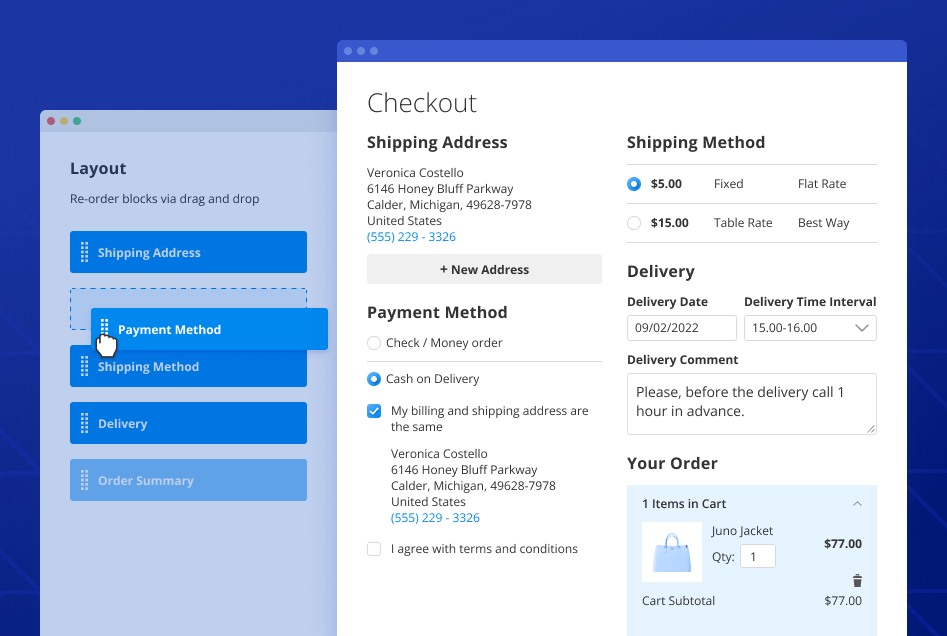Uncheck billing and shipping address are same
Image resolution: width=947 pixels, height=636 pixels.
coord(374,411)
